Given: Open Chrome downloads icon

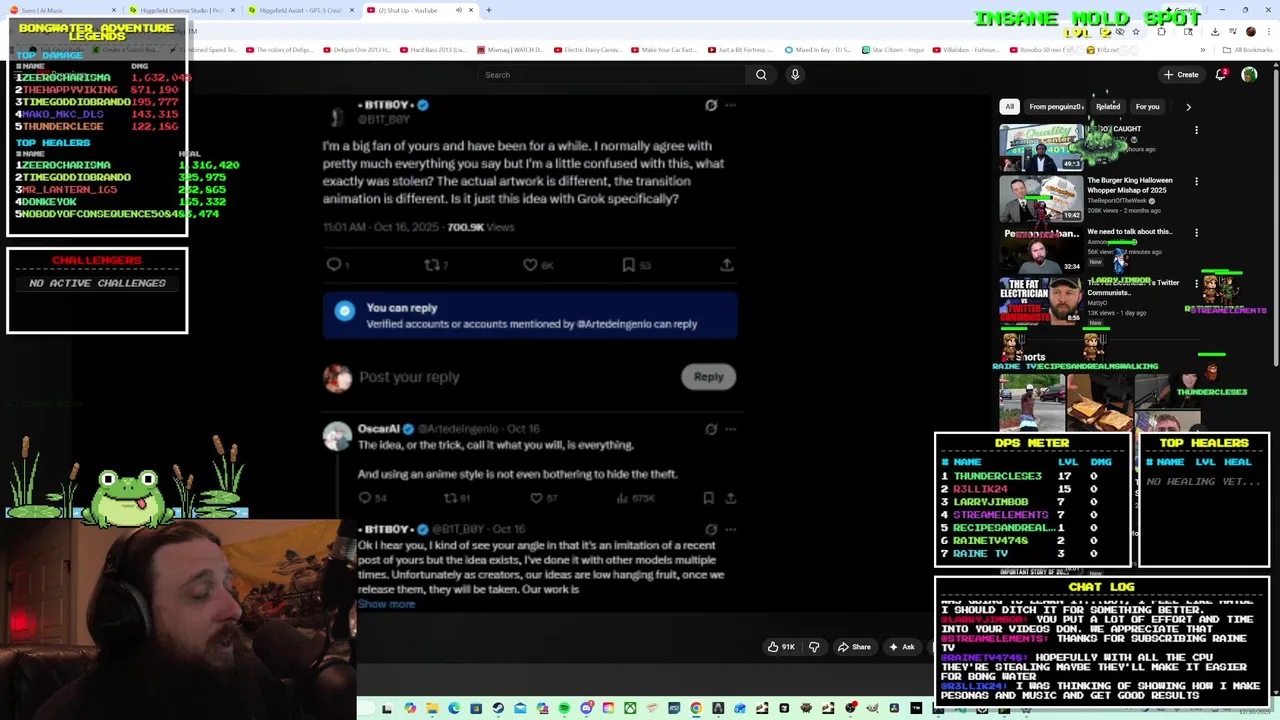Looking at the screenshot, I should [1215, 32].
